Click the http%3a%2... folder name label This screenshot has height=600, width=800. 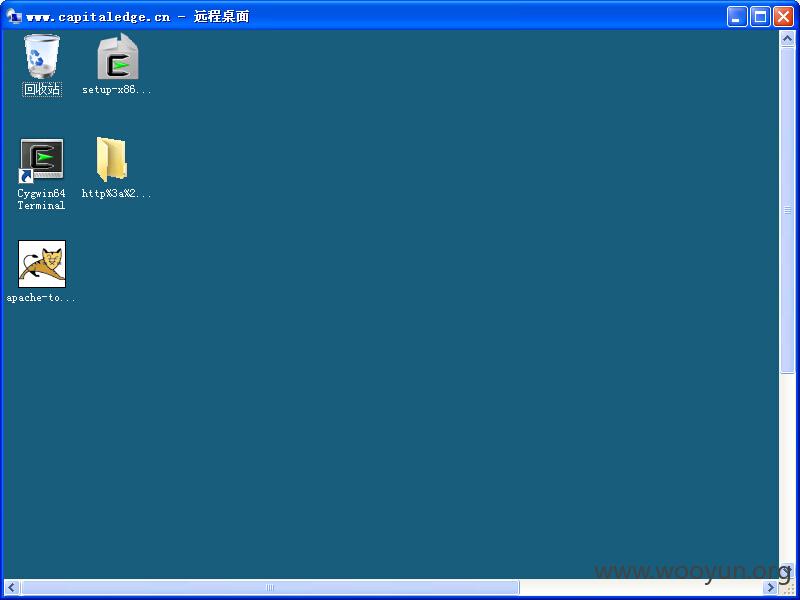[116, 193]
